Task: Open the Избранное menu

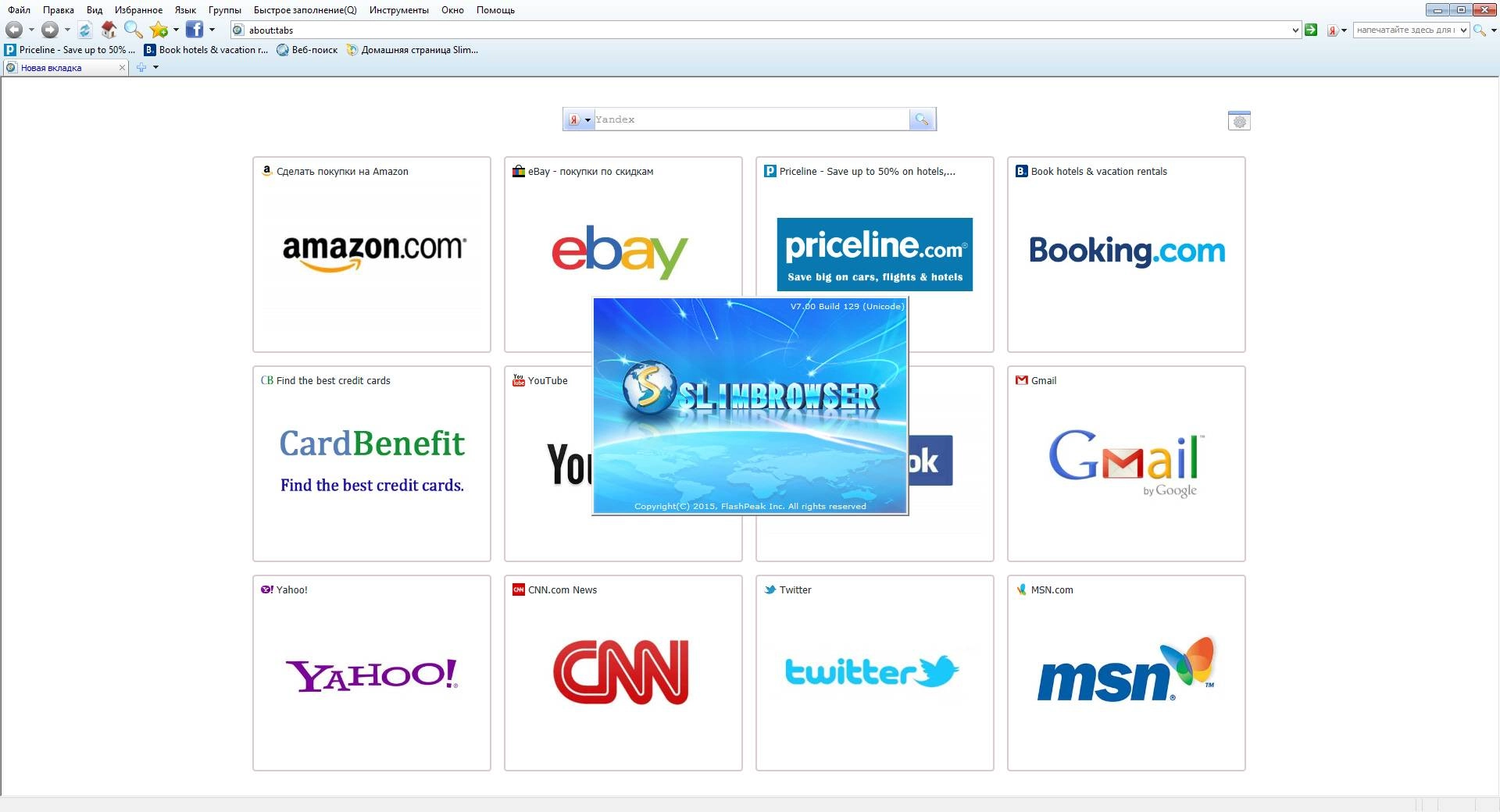Action: (x=138, y=10)
